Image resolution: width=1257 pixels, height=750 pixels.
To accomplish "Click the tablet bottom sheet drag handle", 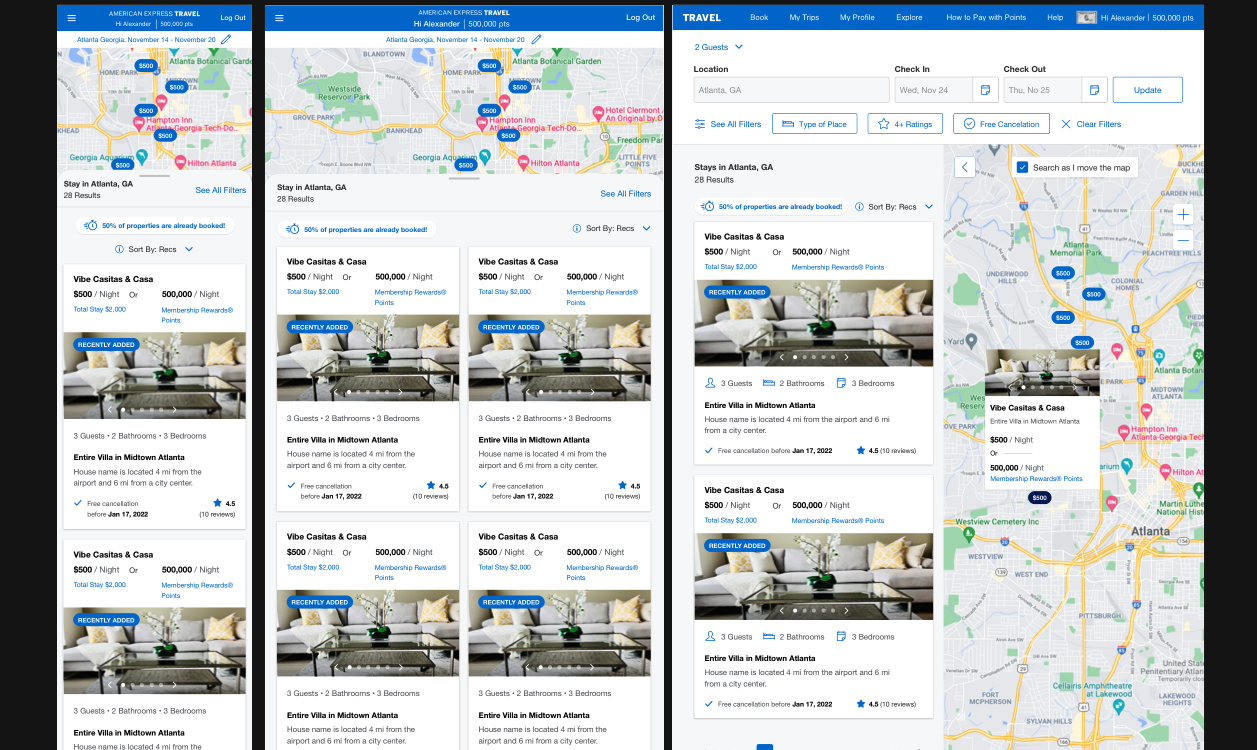I will point(464,178).
